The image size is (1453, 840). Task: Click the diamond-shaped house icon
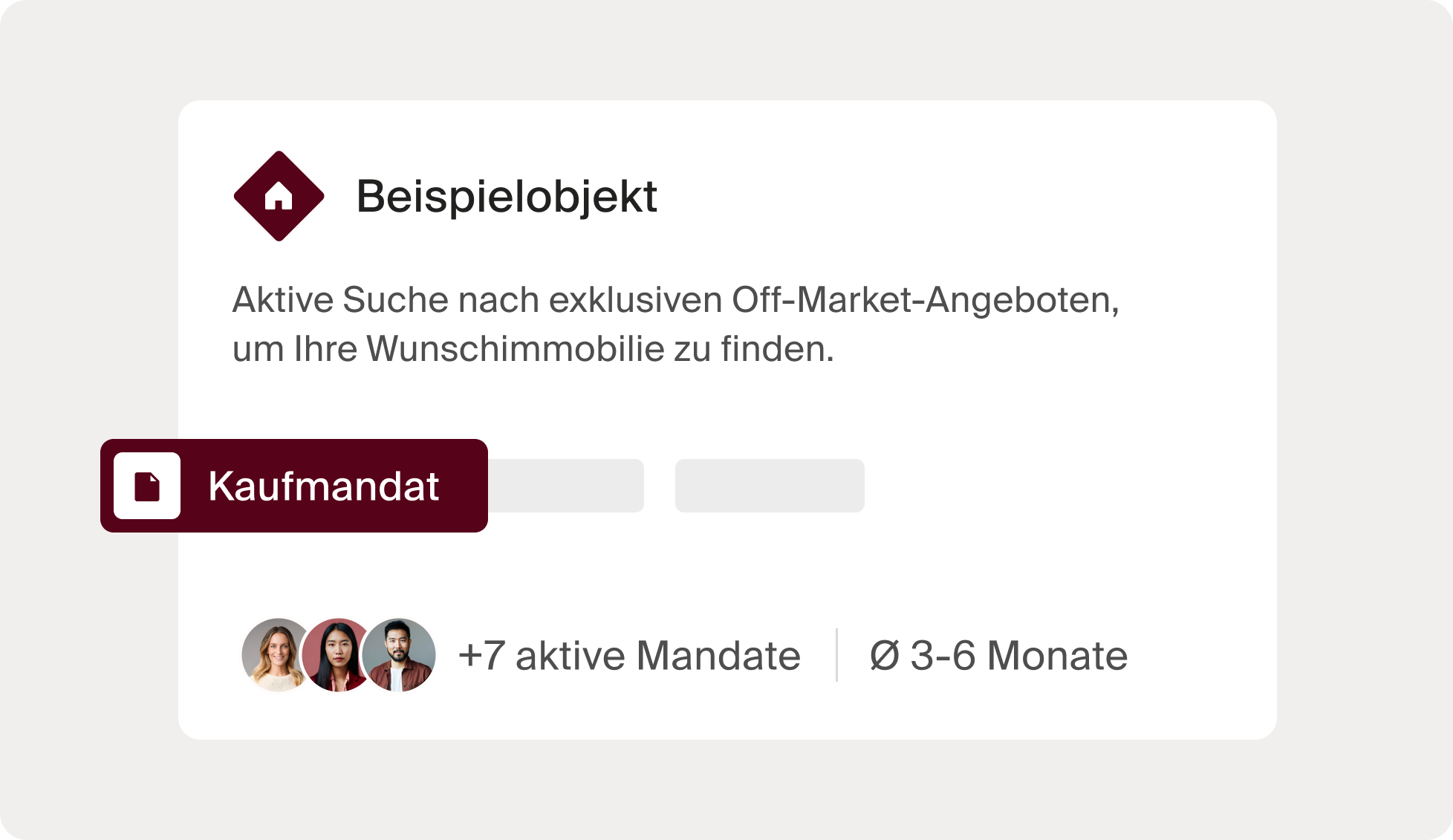point(279,196)
